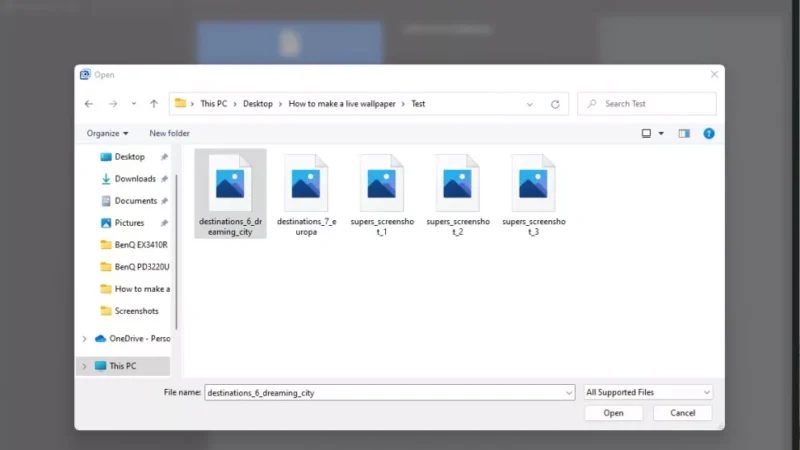Expand the view options dropdown
Image resolution: width=800 pixels, height=450 pixels.
coord(661,133)
